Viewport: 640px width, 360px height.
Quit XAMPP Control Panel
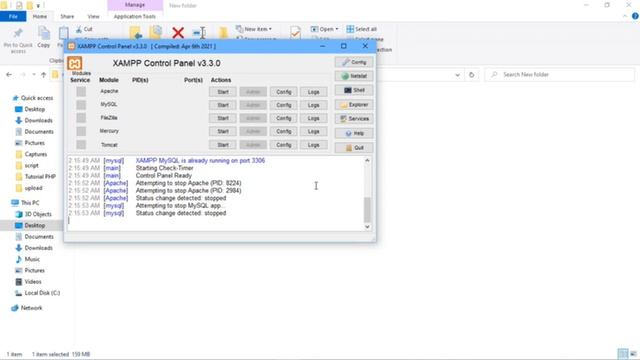tap(354, 147)
